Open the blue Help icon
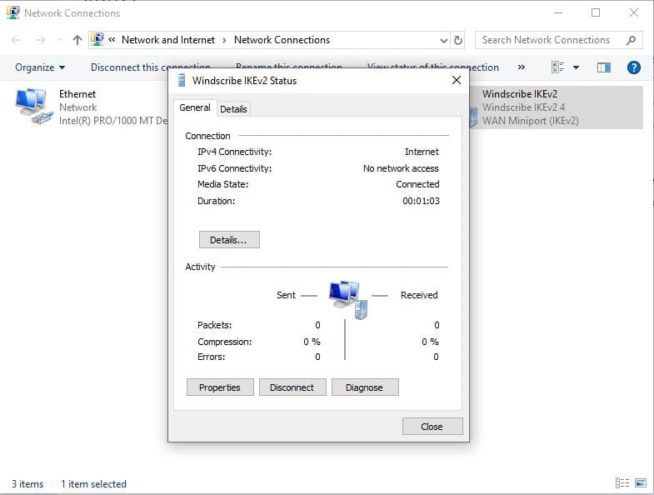Viewport: 654px width, 495px height. [634, 67]
